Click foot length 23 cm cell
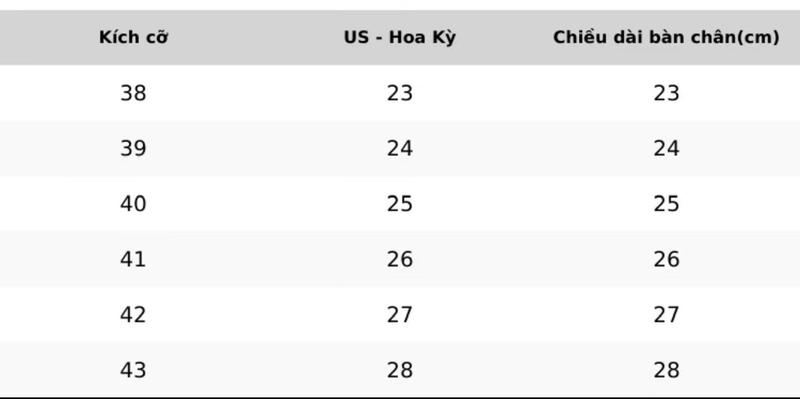Image resolution: width=800 pixels, height=399 pixels. [666, 93]
